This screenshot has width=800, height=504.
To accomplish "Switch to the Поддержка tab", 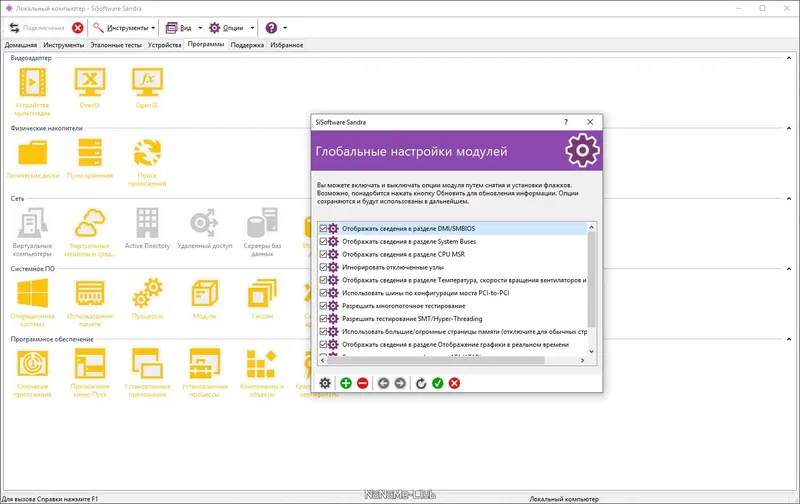I will [247, 45].
